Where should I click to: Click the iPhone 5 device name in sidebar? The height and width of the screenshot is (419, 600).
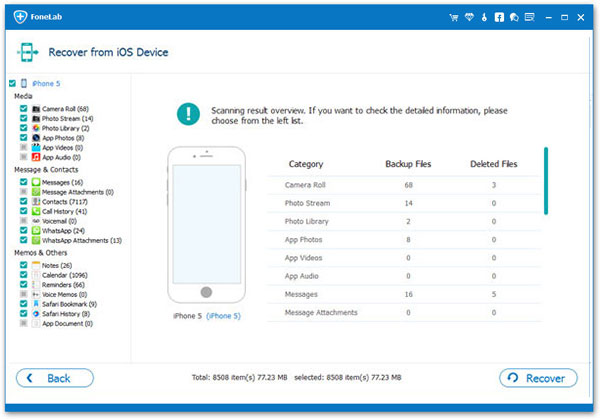tap(46, 83)
